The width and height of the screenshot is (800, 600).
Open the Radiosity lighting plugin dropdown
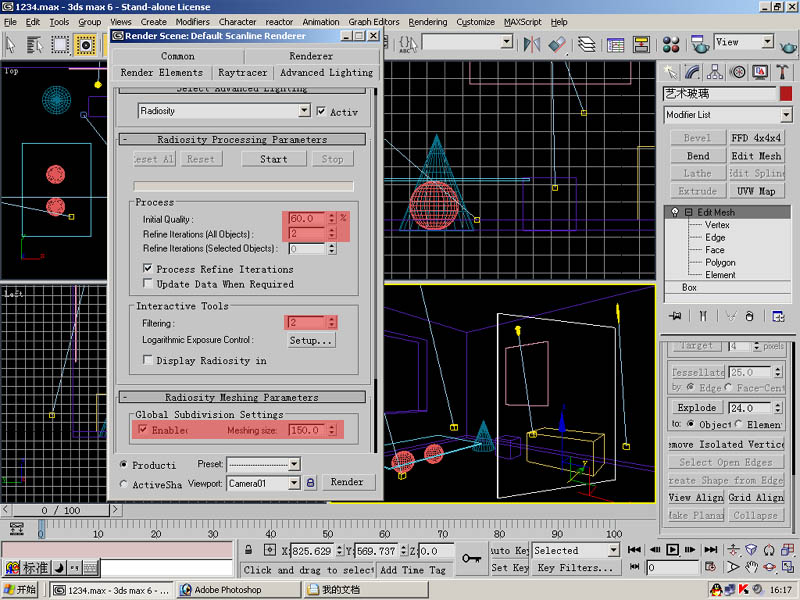[x=304, y=110]
